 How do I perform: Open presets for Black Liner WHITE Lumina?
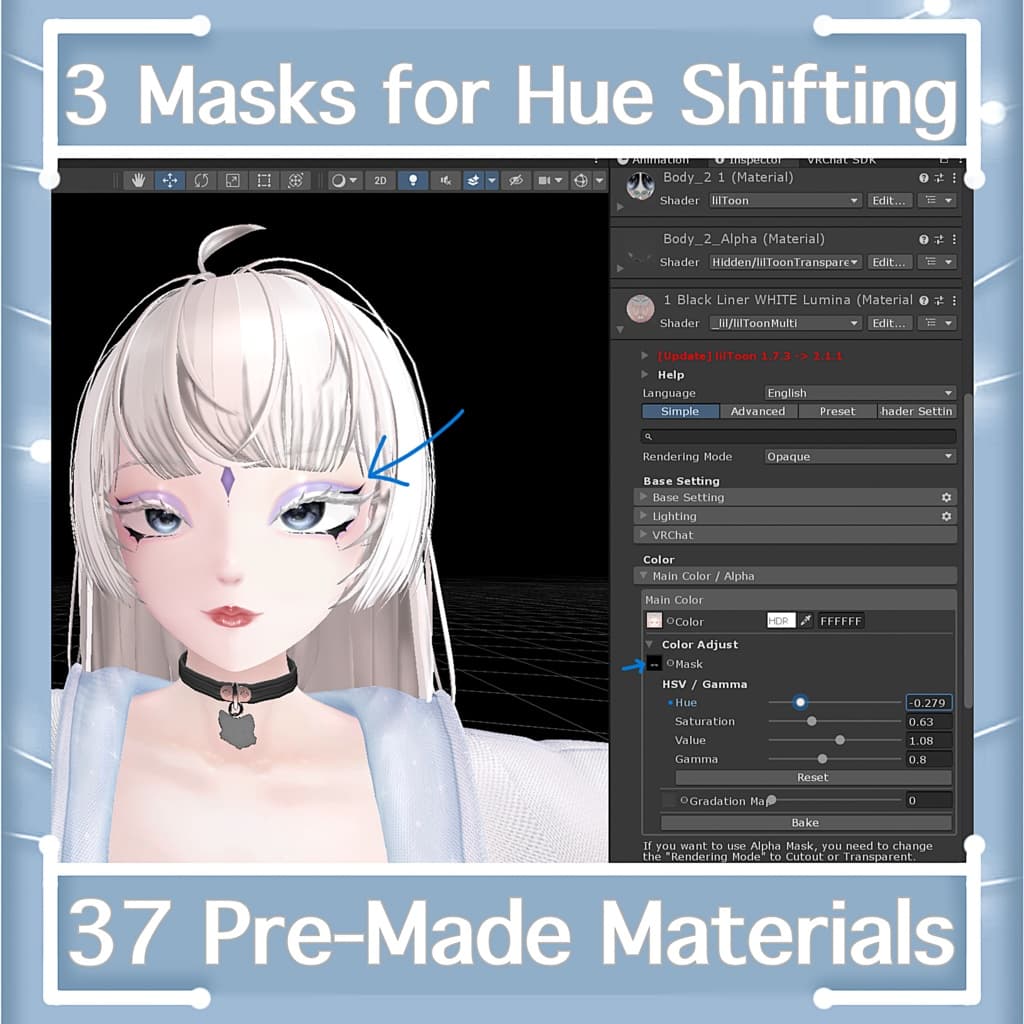939,300
